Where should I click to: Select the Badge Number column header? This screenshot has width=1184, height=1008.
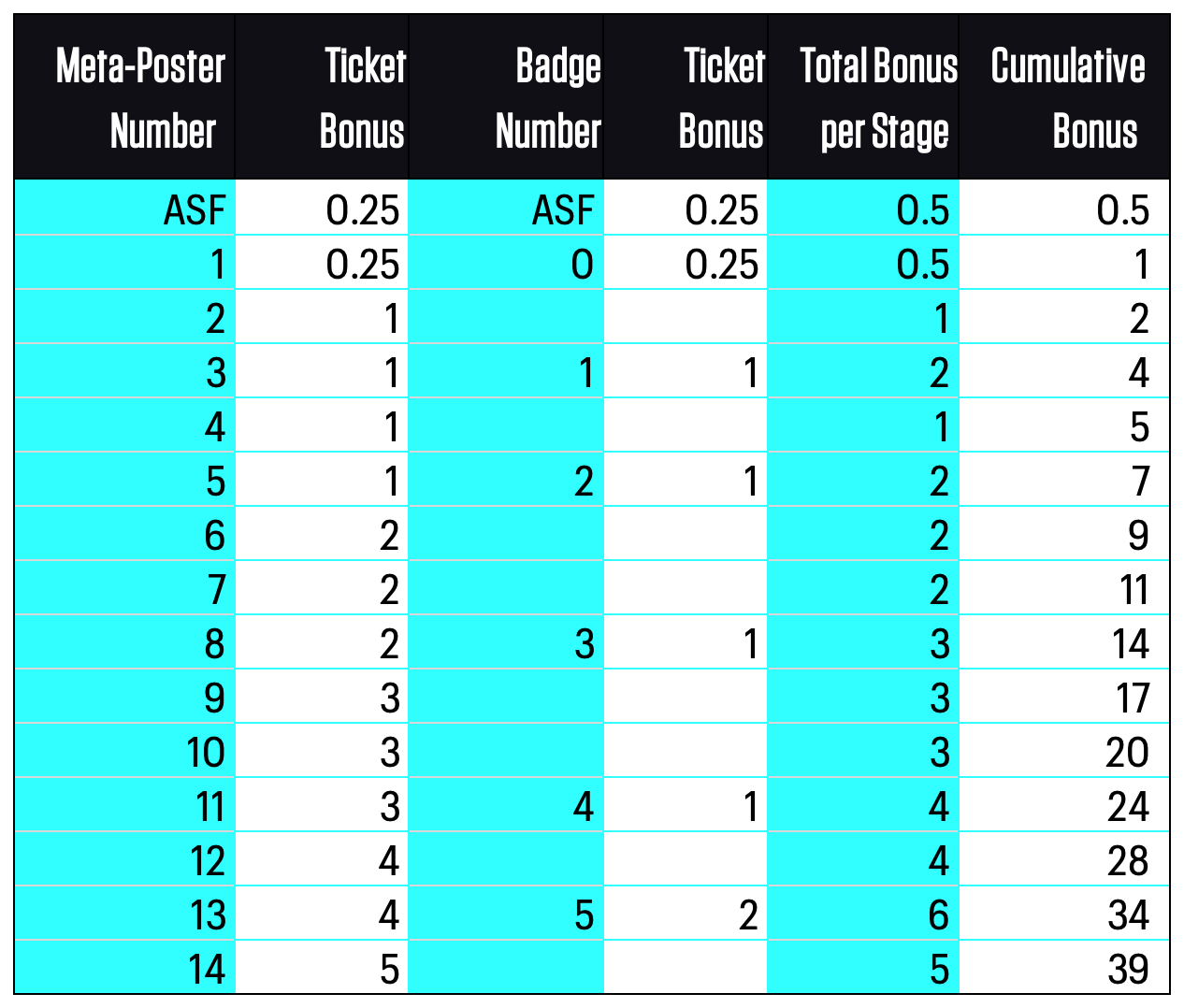coord(507,97)
